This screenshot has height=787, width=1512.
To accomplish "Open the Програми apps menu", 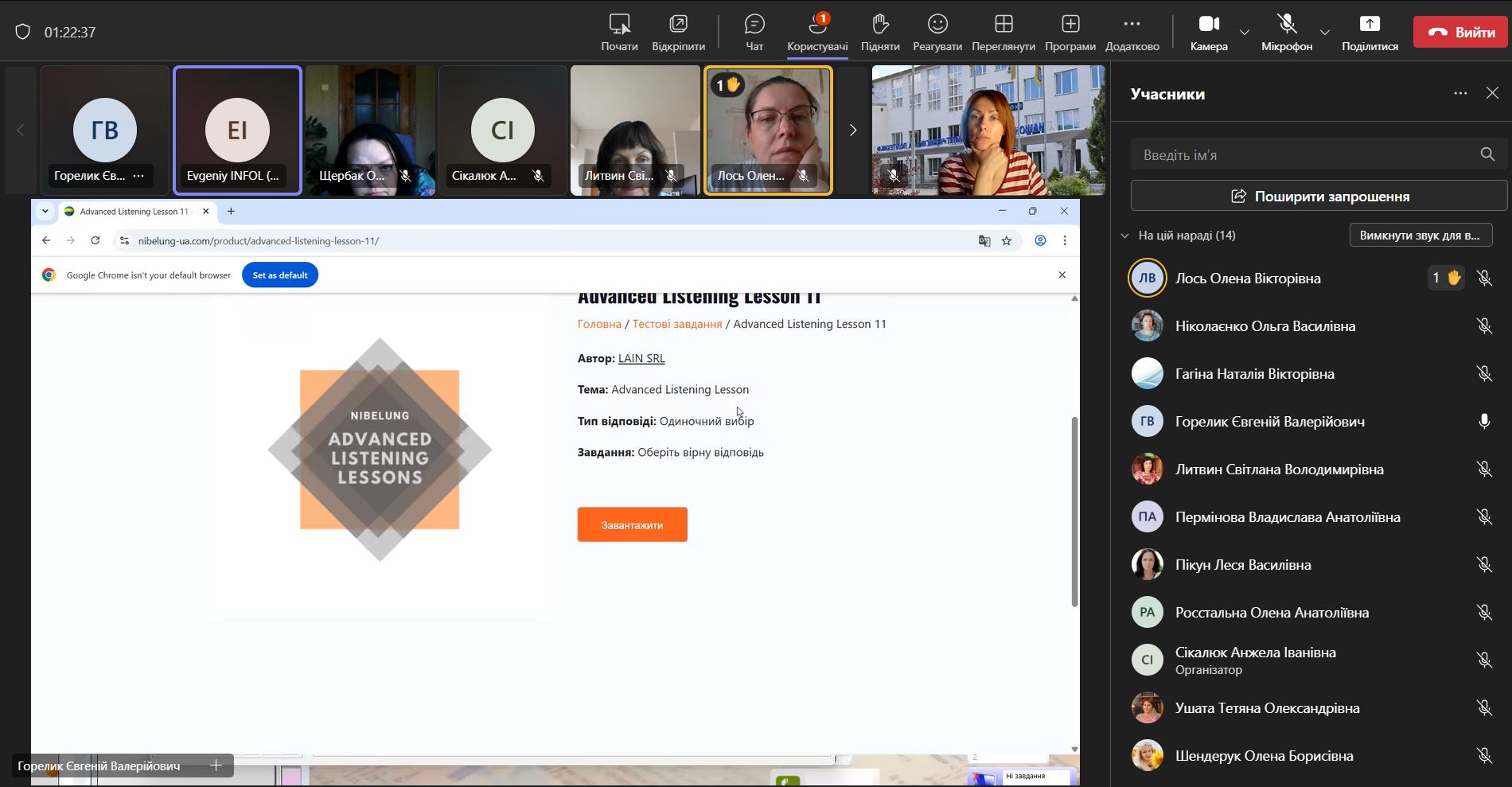I will pos(1070,32).
